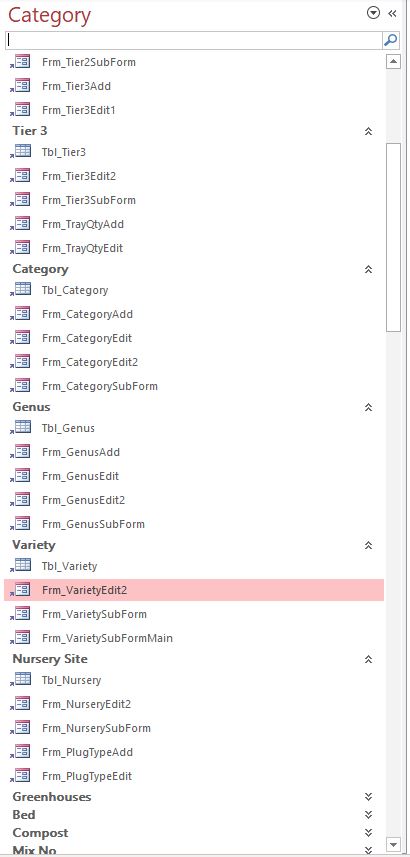410x857 pixels.
Task: Click the Frm_GenusAdd form icon
Action: pyautogui.click(x=21, y=452)
